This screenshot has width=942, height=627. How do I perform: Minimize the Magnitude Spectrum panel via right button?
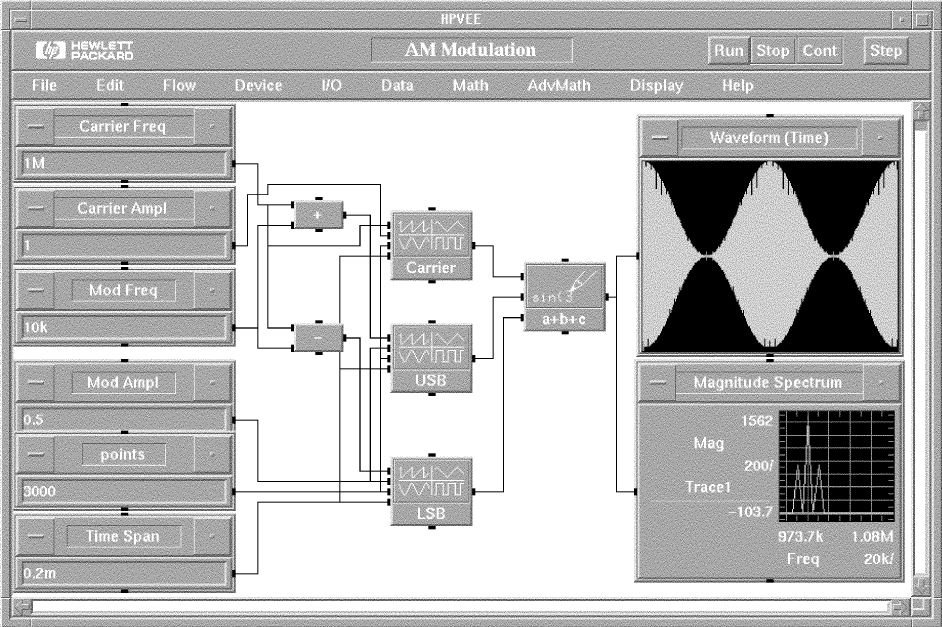click(881, 382)
